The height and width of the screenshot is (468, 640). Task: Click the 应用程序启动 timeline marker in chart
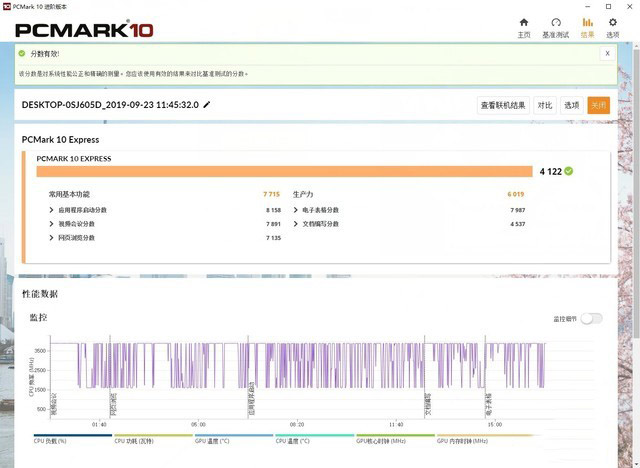(251, 400)
